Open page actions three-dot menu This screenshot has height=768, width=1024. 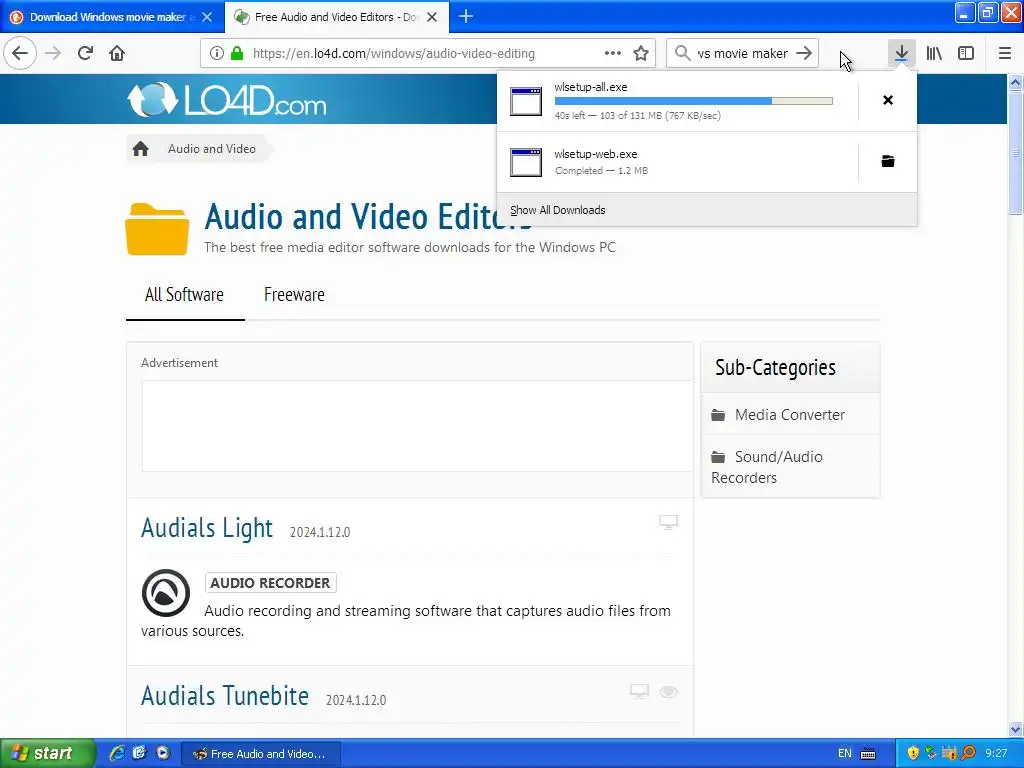click(613, 53)
